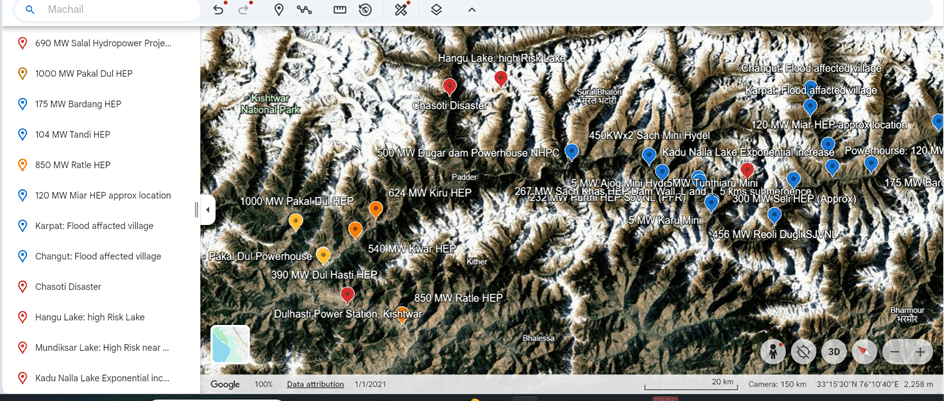
Task: Open historical imagery clock icon
Action: 366,10
